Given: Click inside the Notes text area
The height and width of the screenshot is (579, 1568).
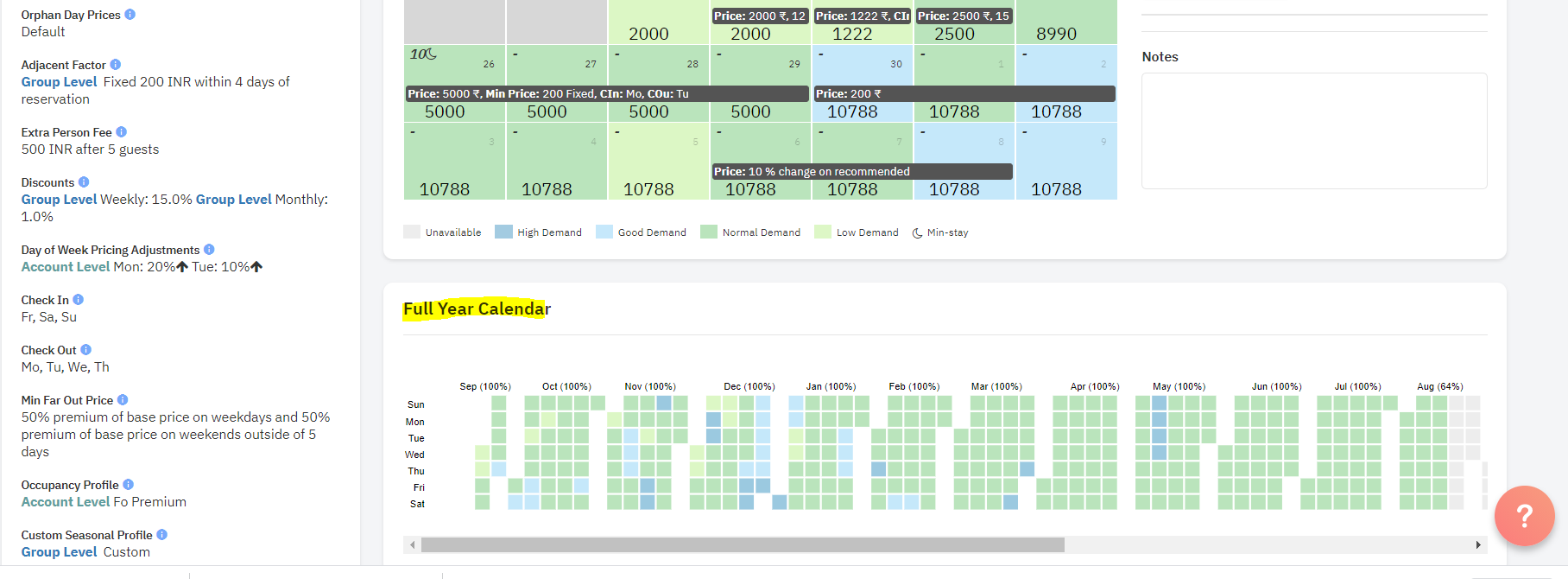Looking at the screenshot, I should 1314,130.
